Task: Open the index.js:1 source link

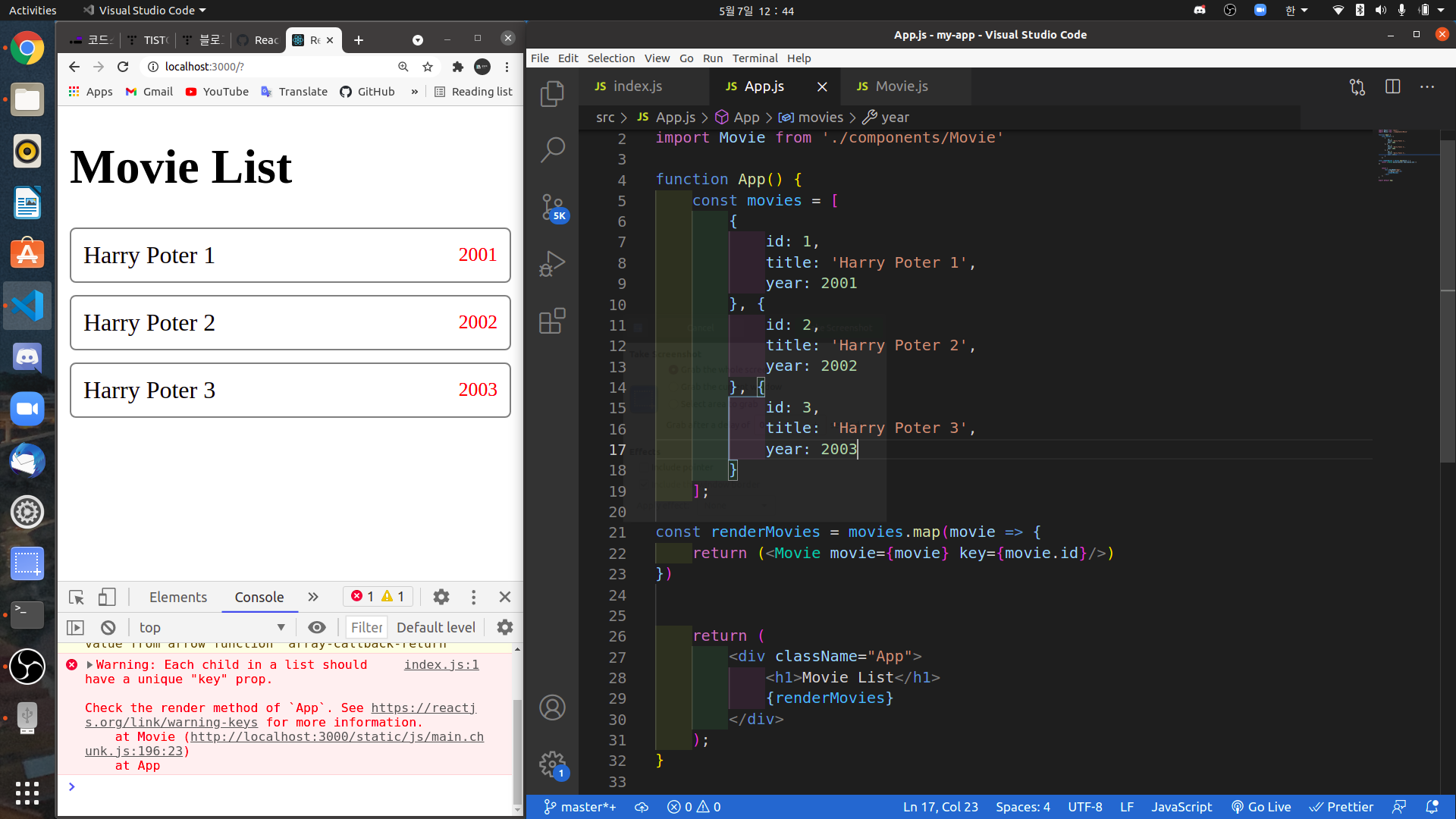Action: [x=441, y=665]
